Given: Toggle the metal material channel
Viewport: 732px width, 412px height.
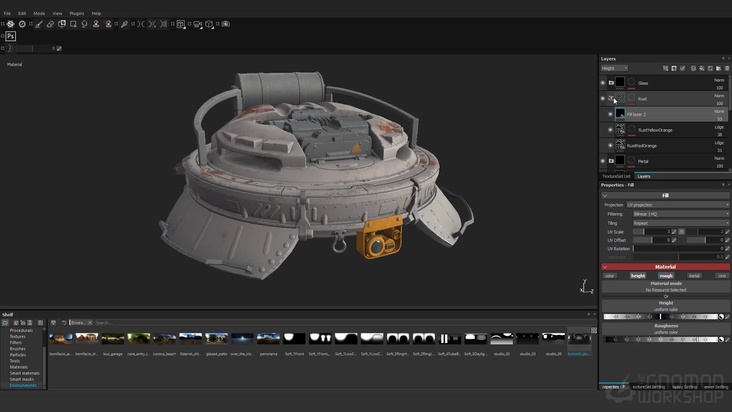Looking at the screenshot, I should tap(694, 276).
